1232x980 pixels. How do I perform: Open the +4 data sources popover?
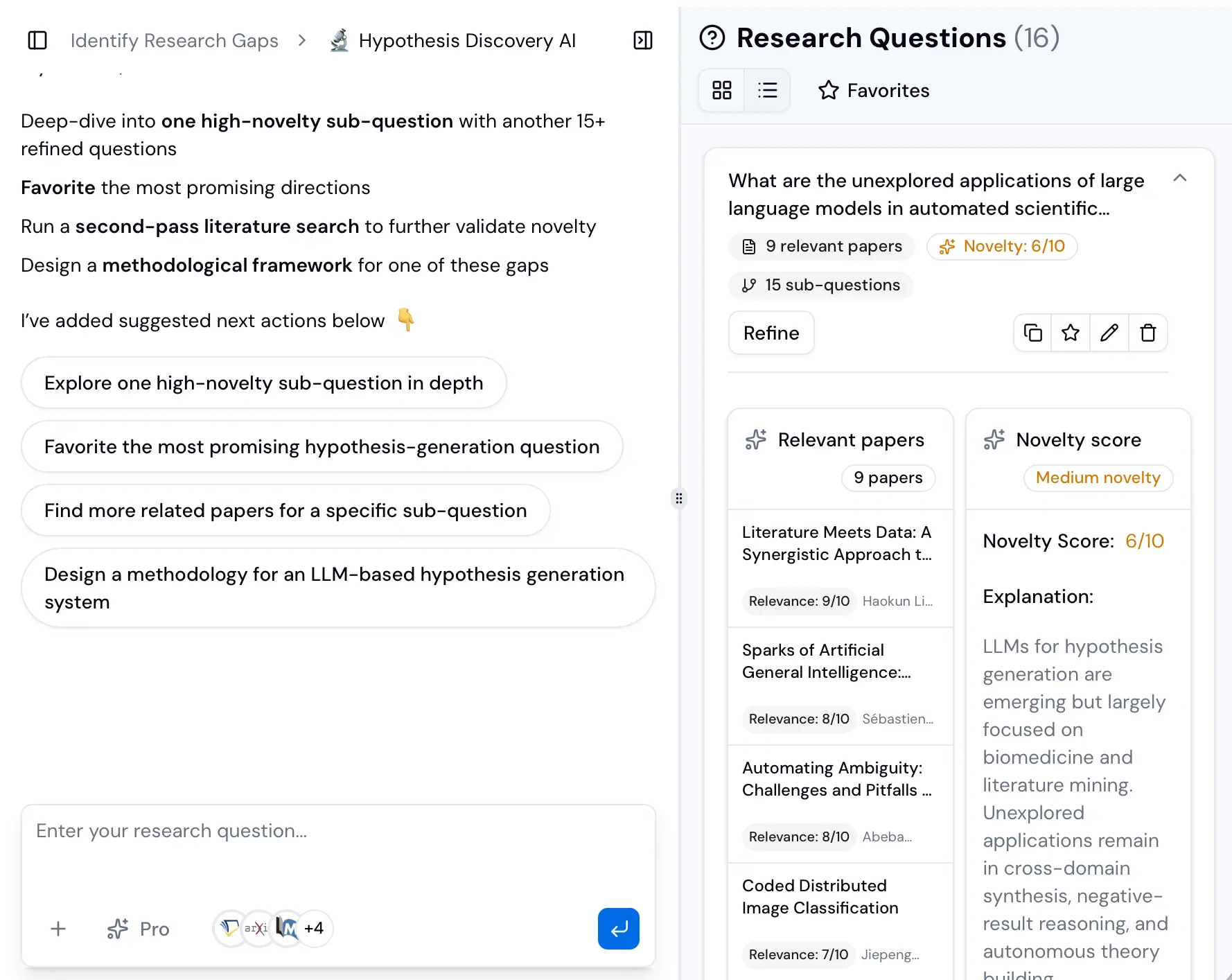(315, 928)
